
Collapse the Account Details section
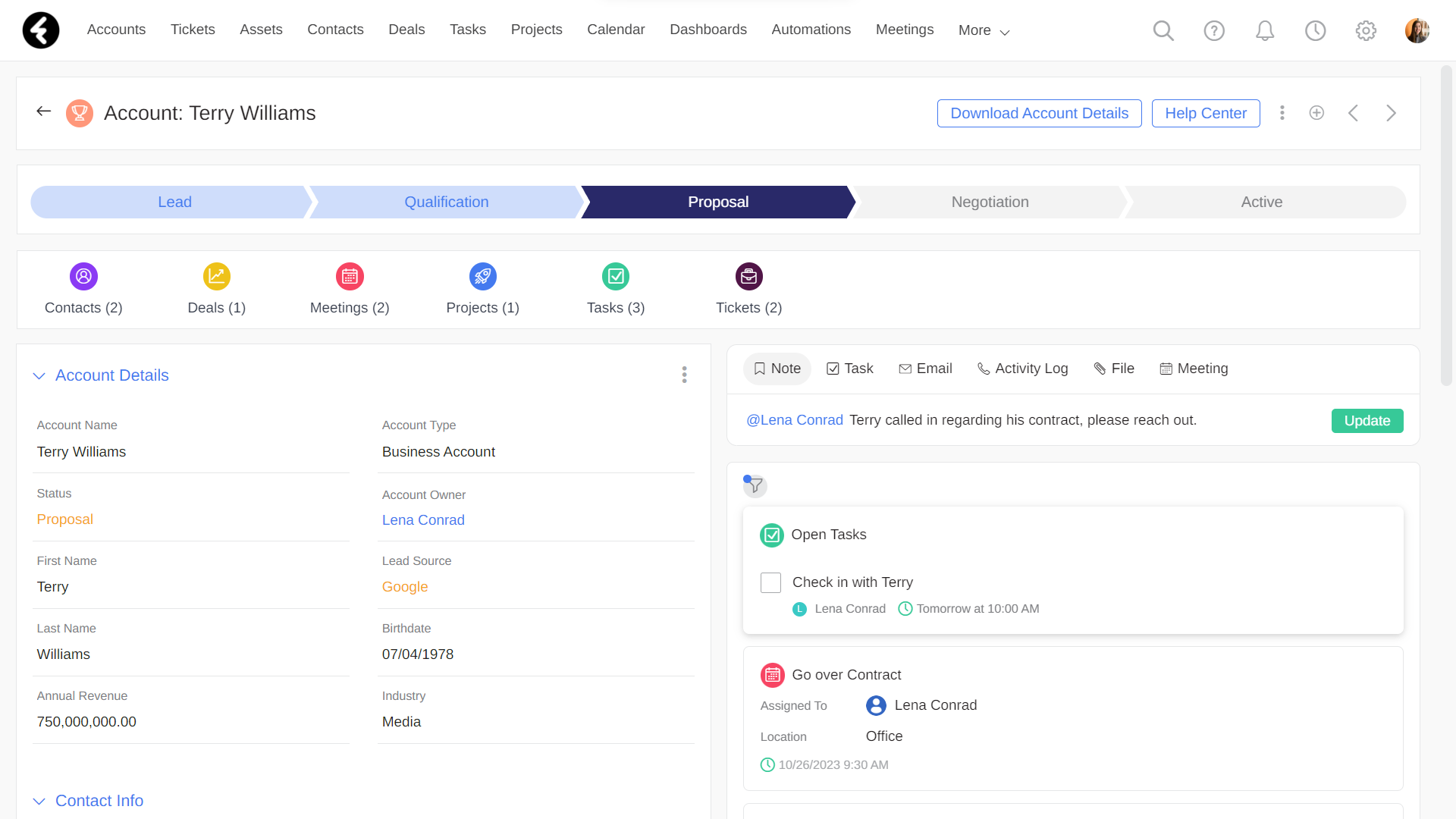[39, 375]
